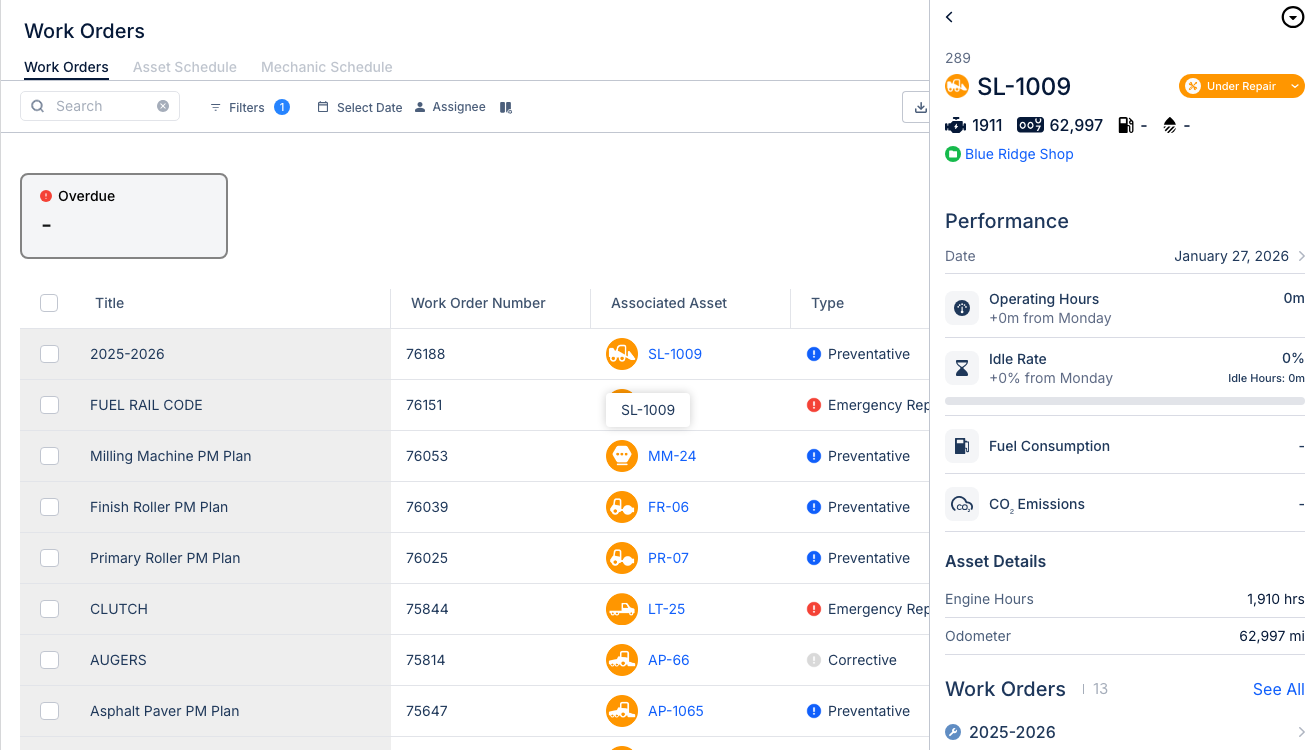1310x750 pixels.
Task: Open the Under Repair status dropdown
Action: pyautogui.click(x=1241, y=86)
